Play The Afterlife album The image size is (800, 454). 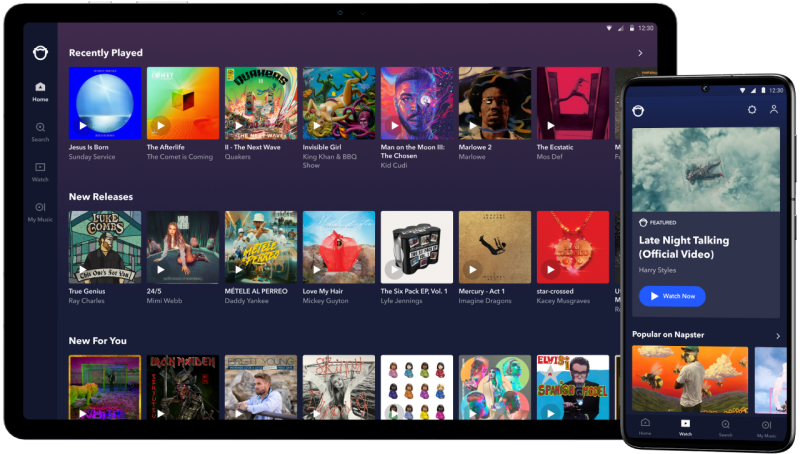tap(161, 125)
